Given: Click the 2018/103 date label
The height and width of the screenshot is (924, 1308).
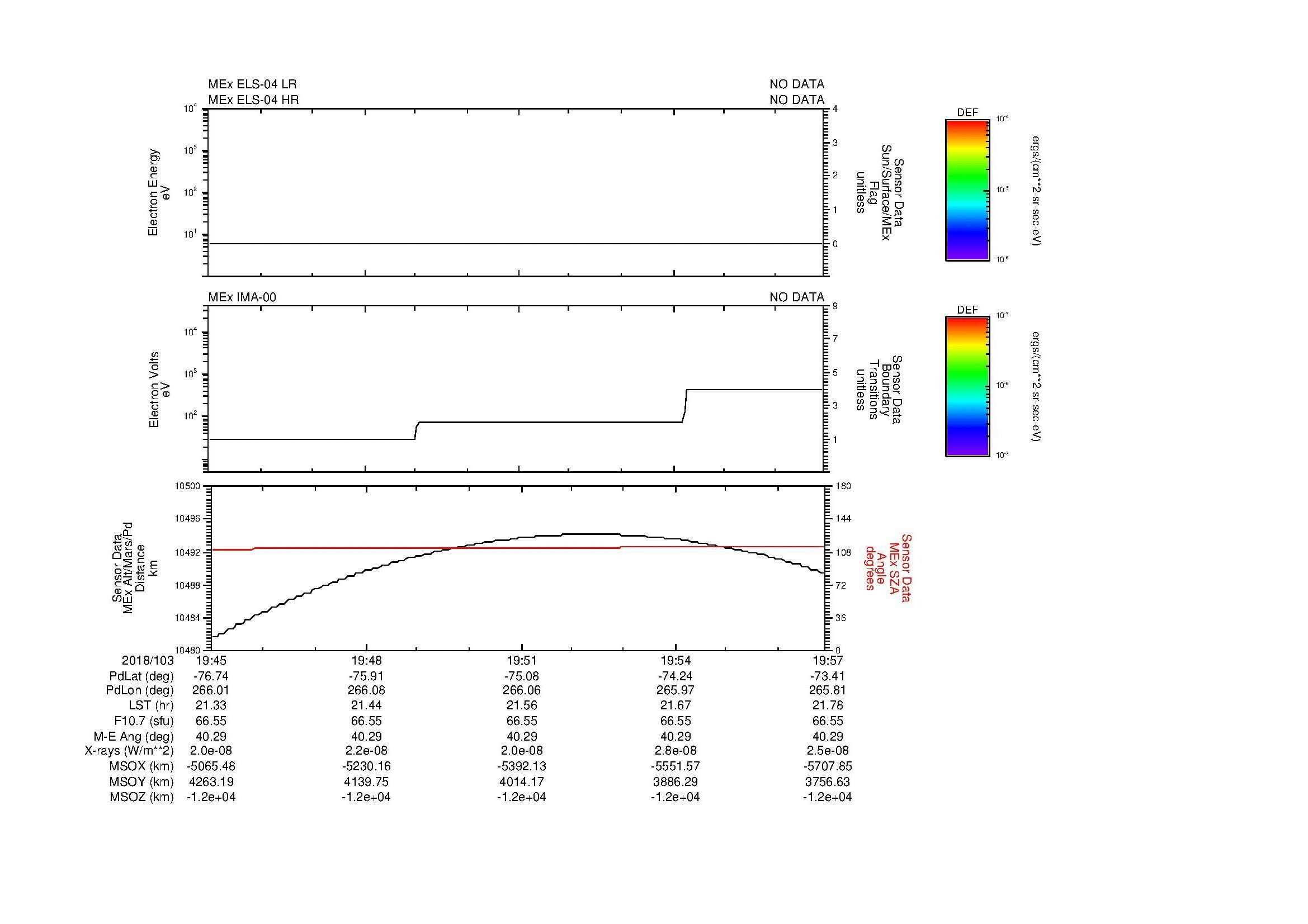Looking at the screenshot, I should 148,660.
